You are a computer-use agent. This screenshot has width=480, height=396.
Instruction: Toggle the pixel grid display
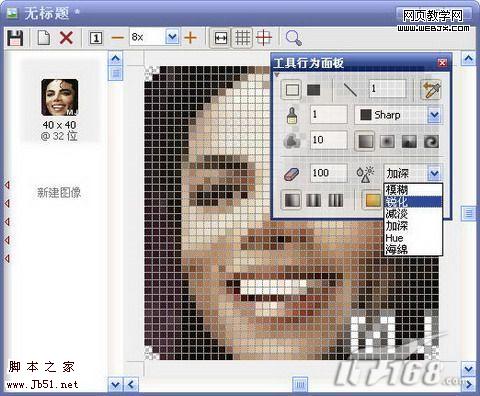tap(243, 38)
